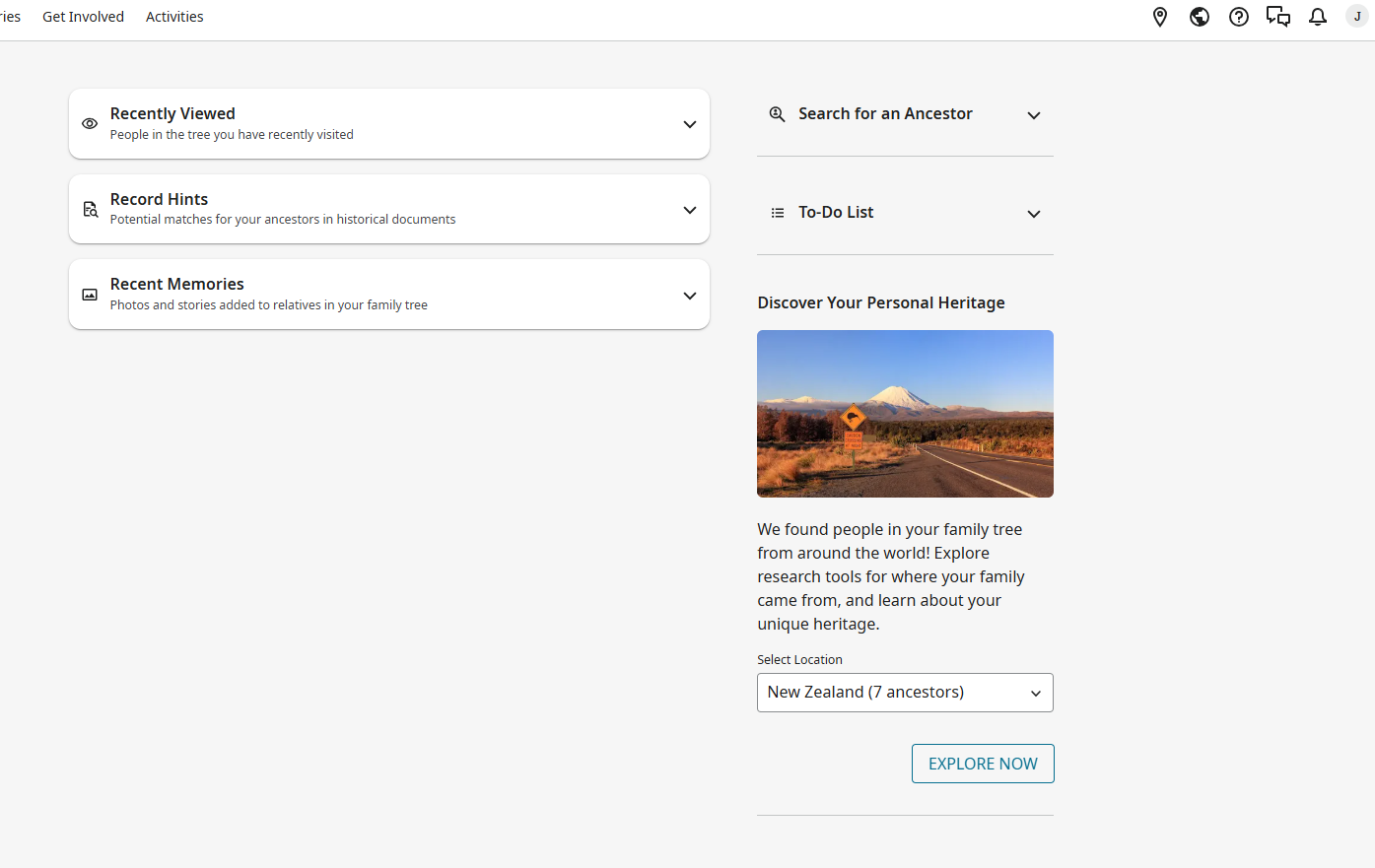
Task: Expand the Recent Memories panel chevron
Action: 690,296
